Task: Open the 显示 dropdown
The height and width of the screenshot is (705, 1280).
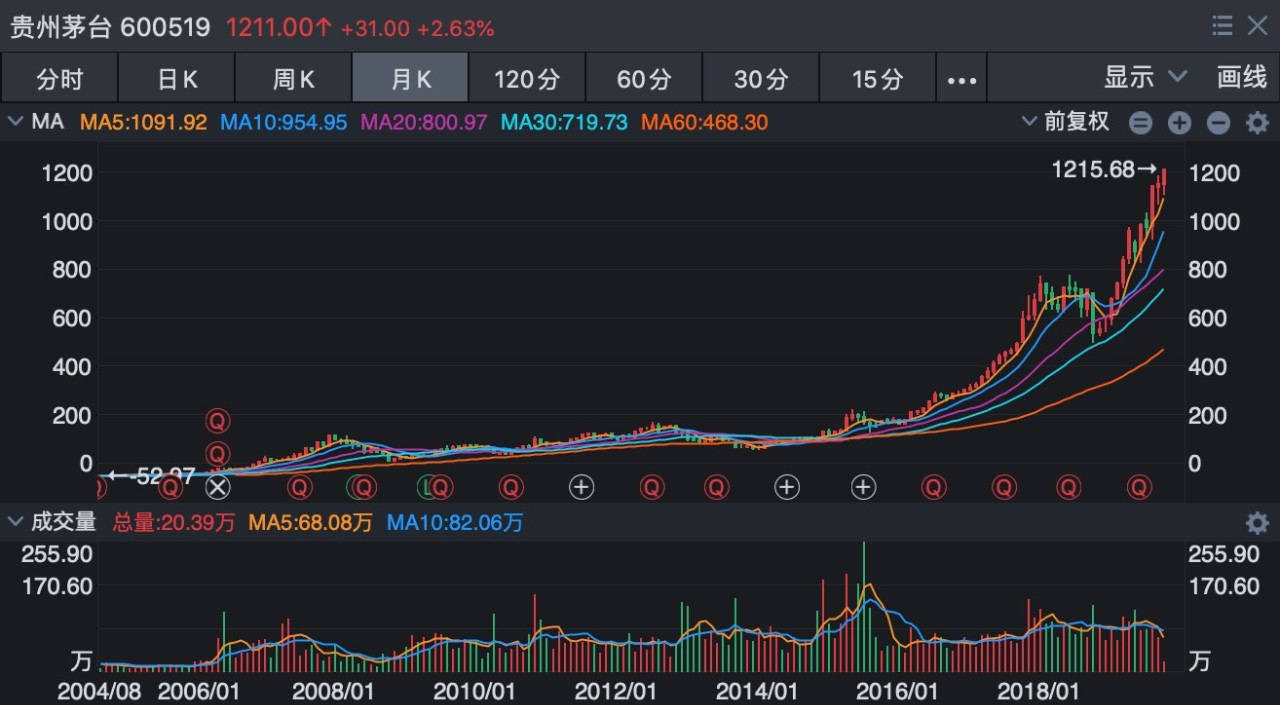Action: (x=1145, y=78)
